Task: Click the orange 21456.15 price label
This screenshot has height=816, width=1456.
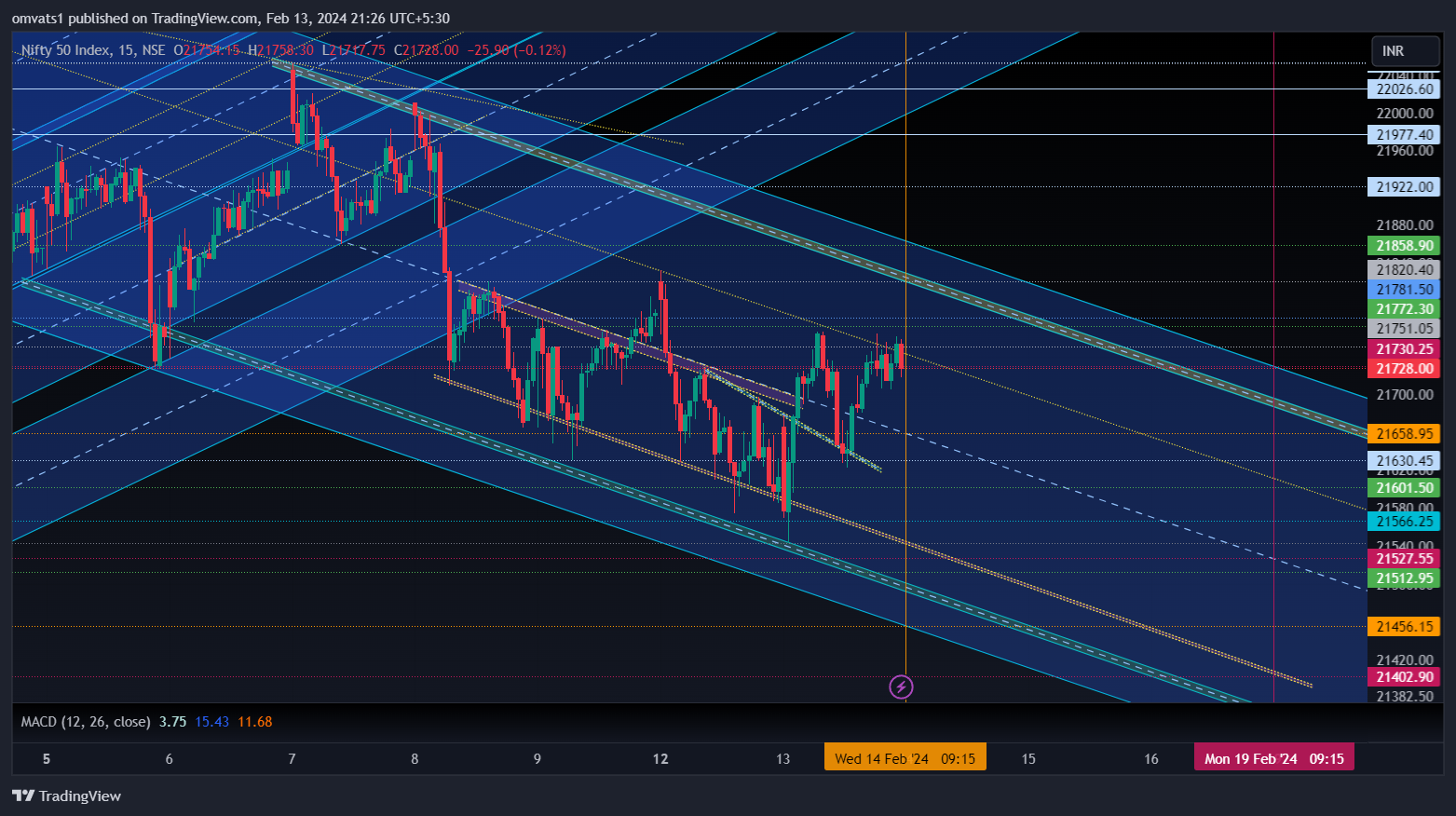Action: coord(1404,627)
